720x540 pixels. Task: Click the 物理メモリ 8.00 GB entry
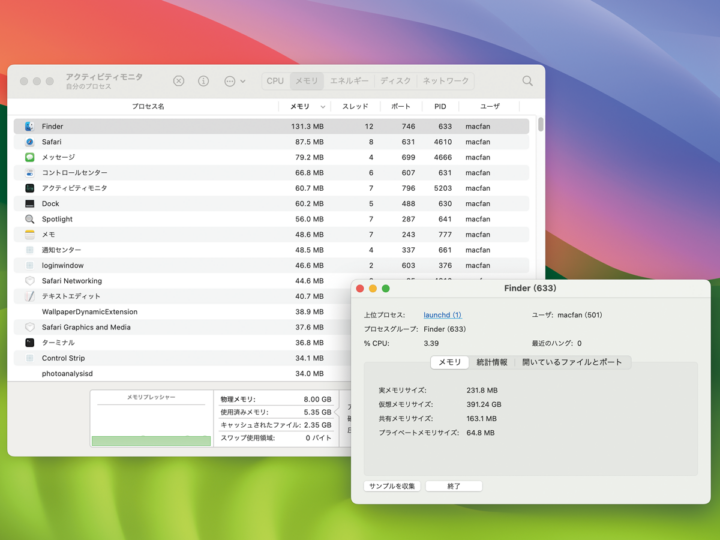(276, 399)
